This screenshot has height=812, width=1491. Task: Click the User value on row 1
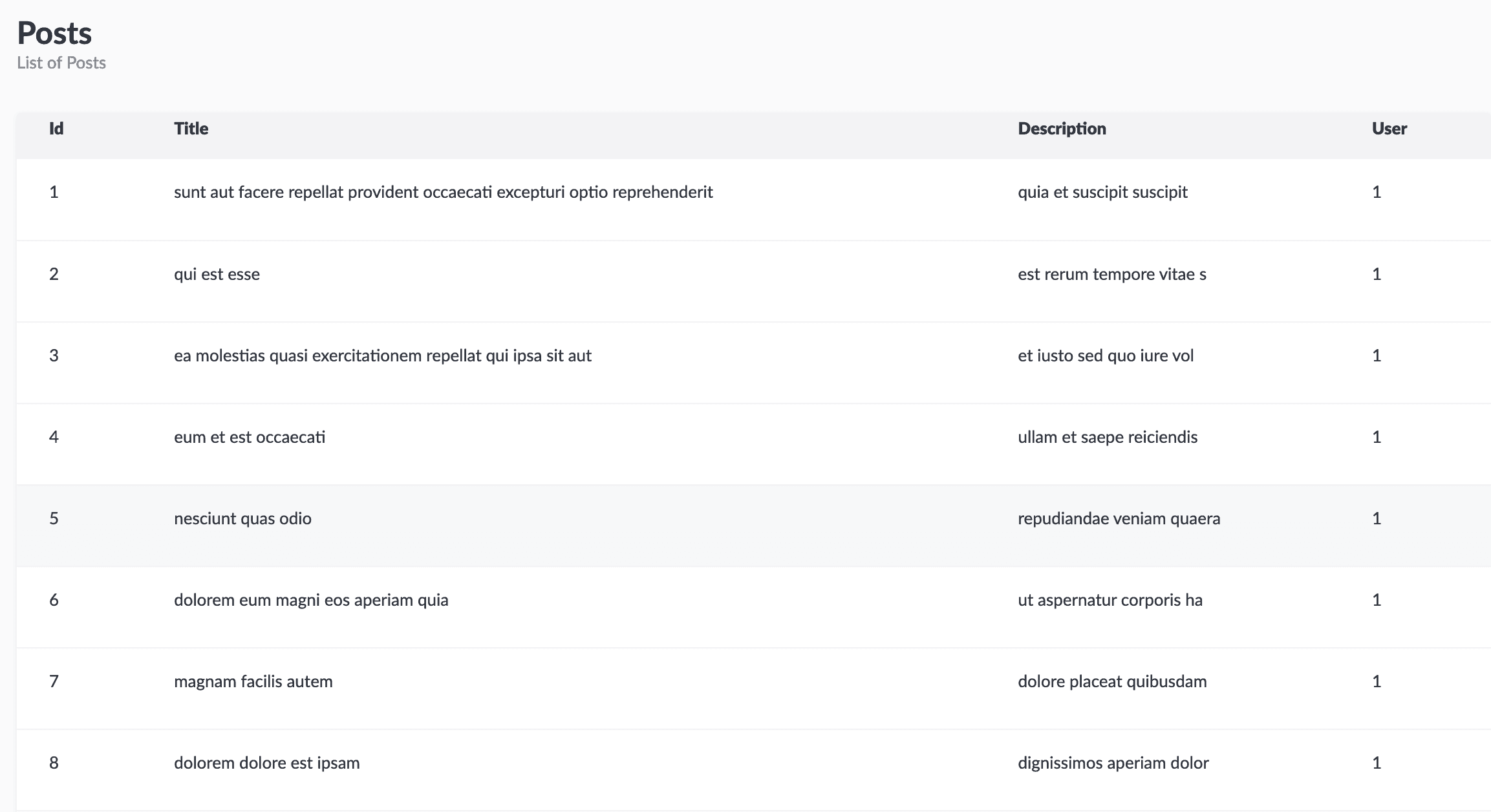[x=1377, y=192]
